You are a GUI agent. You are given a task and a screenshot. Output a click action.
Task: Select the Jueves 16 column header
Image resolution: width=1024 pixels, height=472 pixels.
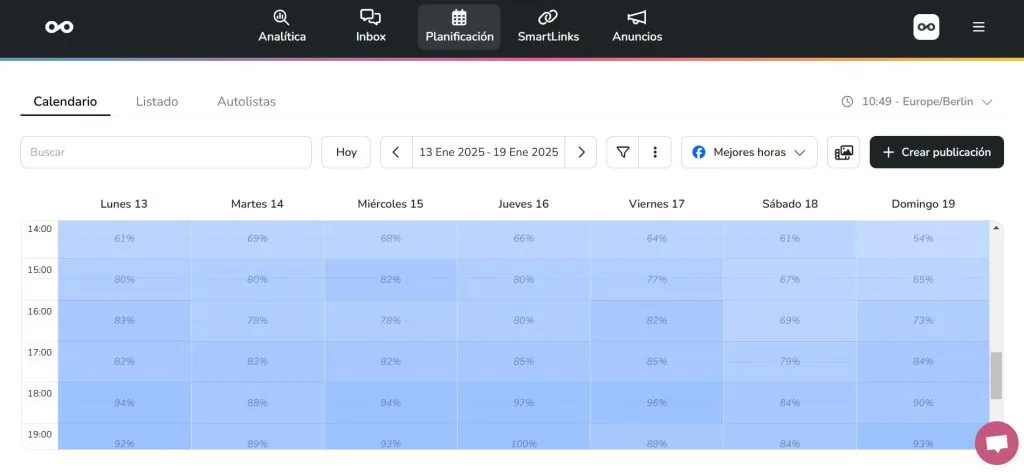pos(524,204)
